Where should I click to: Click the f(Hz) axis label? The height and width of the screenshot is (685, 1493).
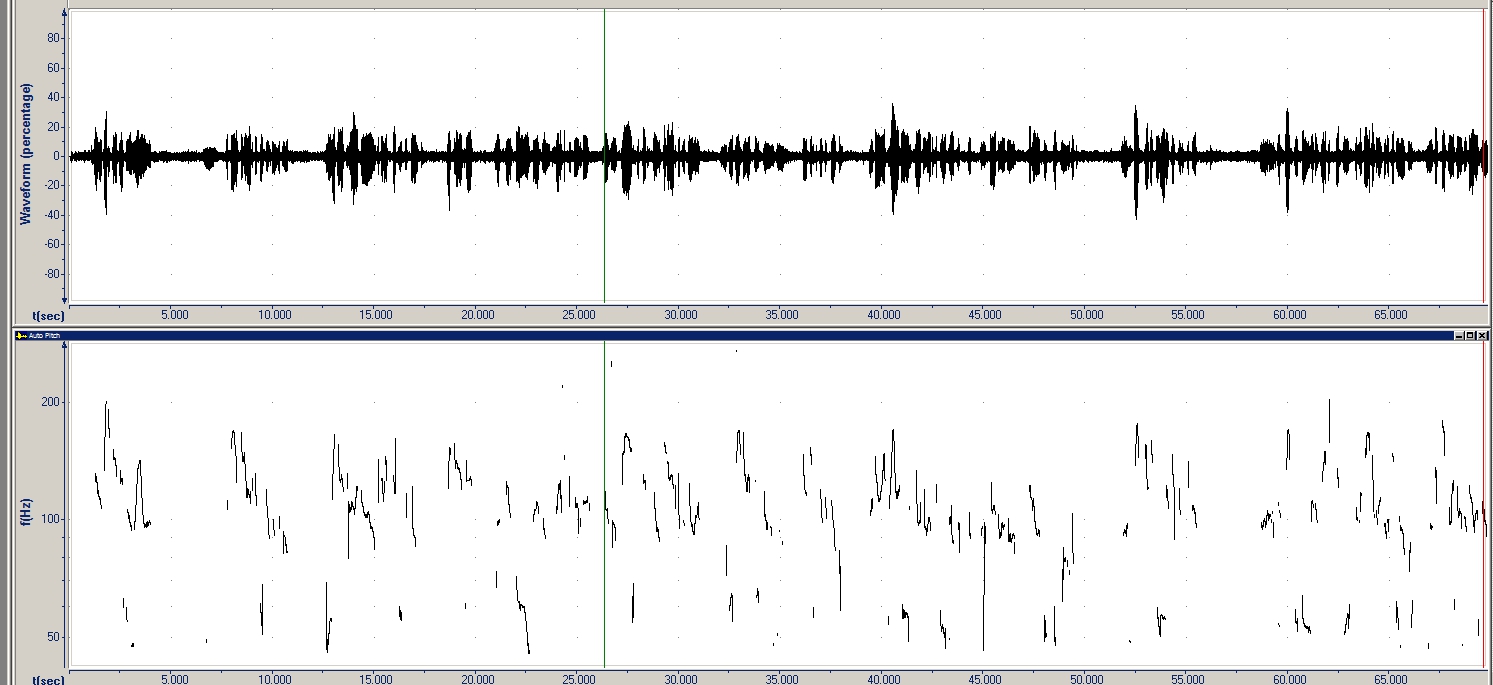(27, 510)
